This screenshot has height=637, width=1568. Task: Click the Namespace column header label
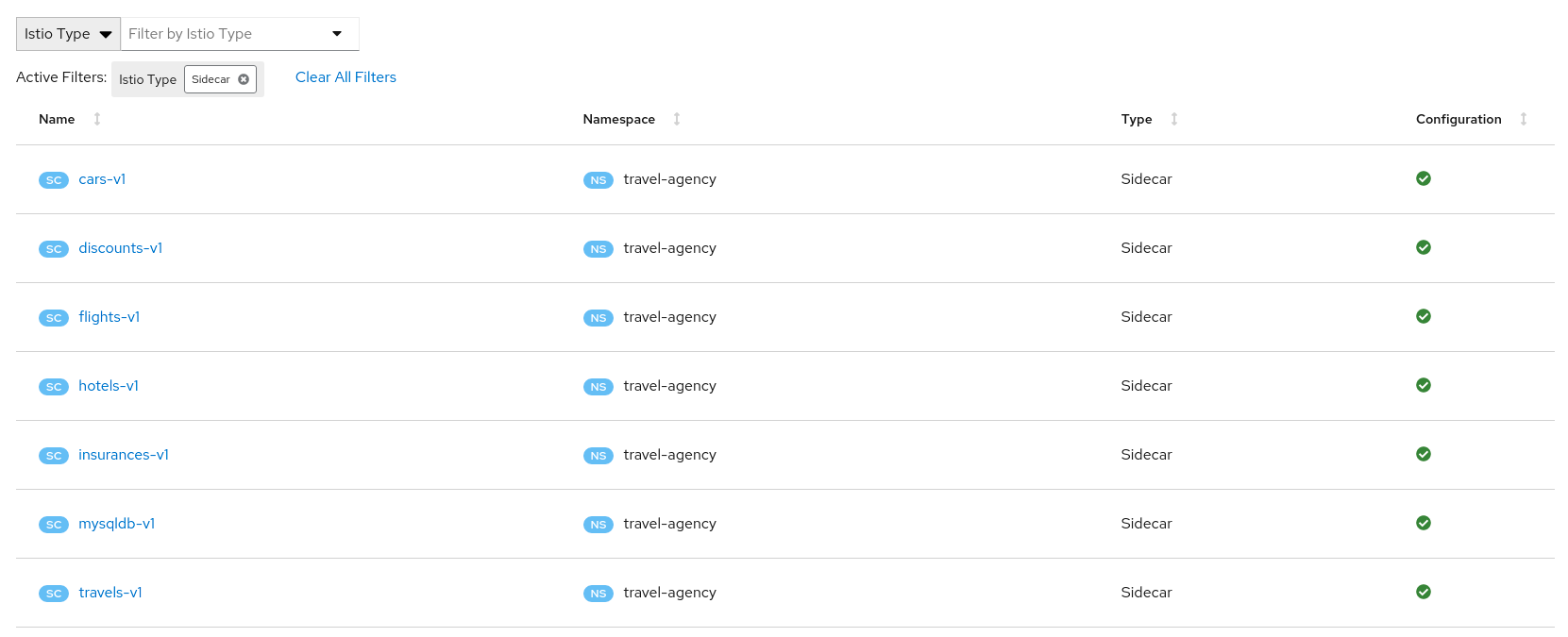click(x=619, y=119)
